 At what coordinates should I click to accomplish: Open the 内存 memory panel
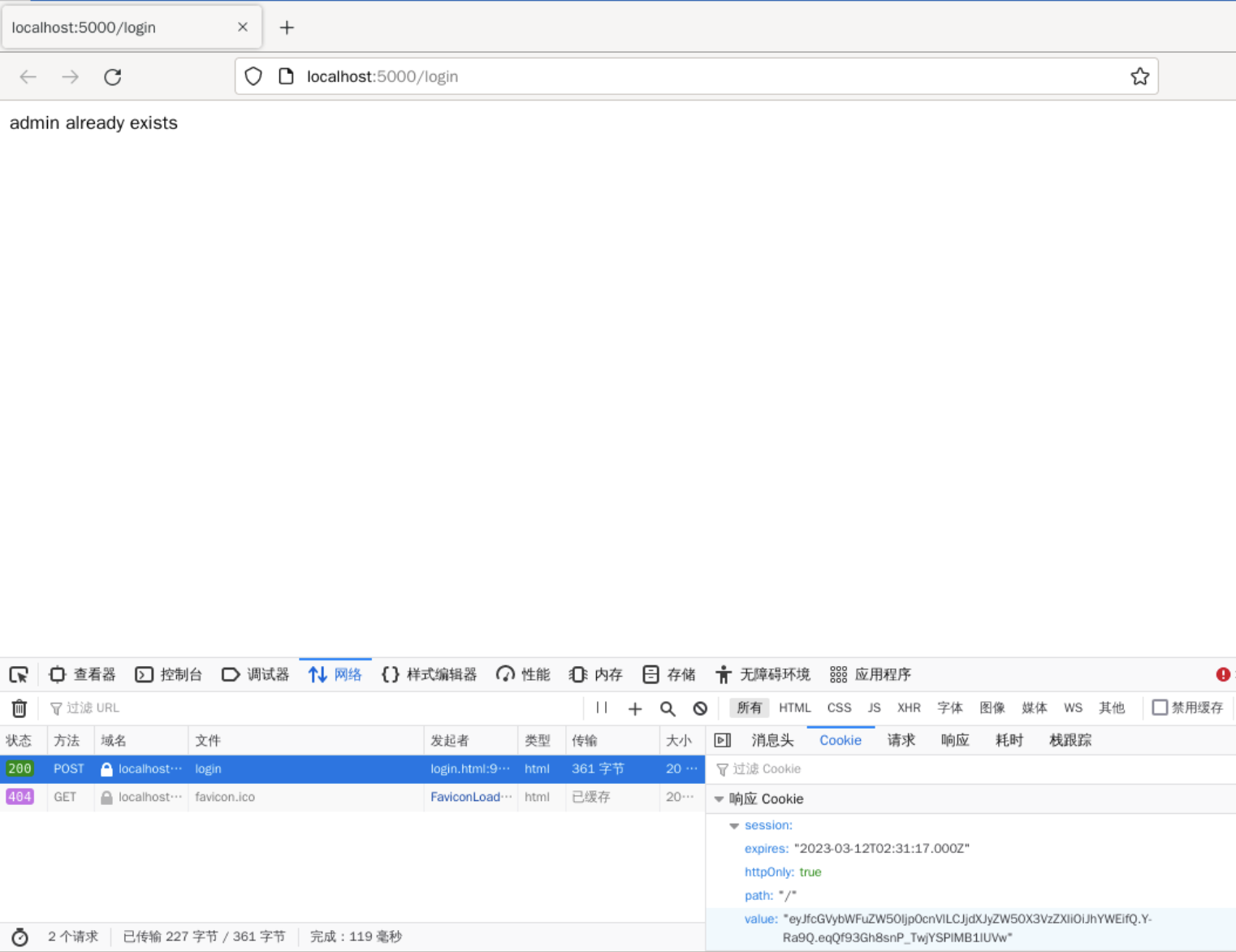(596, 674)
